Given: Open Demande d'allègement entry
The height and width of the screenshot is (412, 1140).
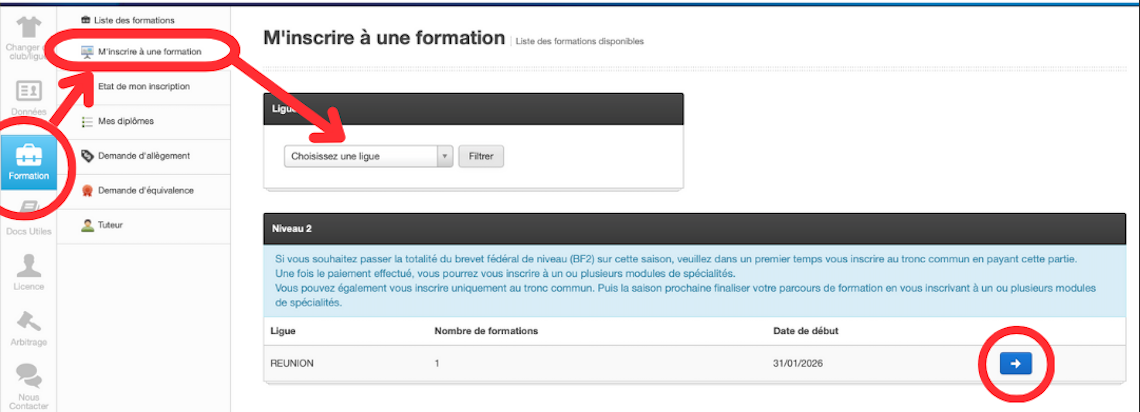Looking at the screenshot, I should pyautogui.click(x=143, y=155).
